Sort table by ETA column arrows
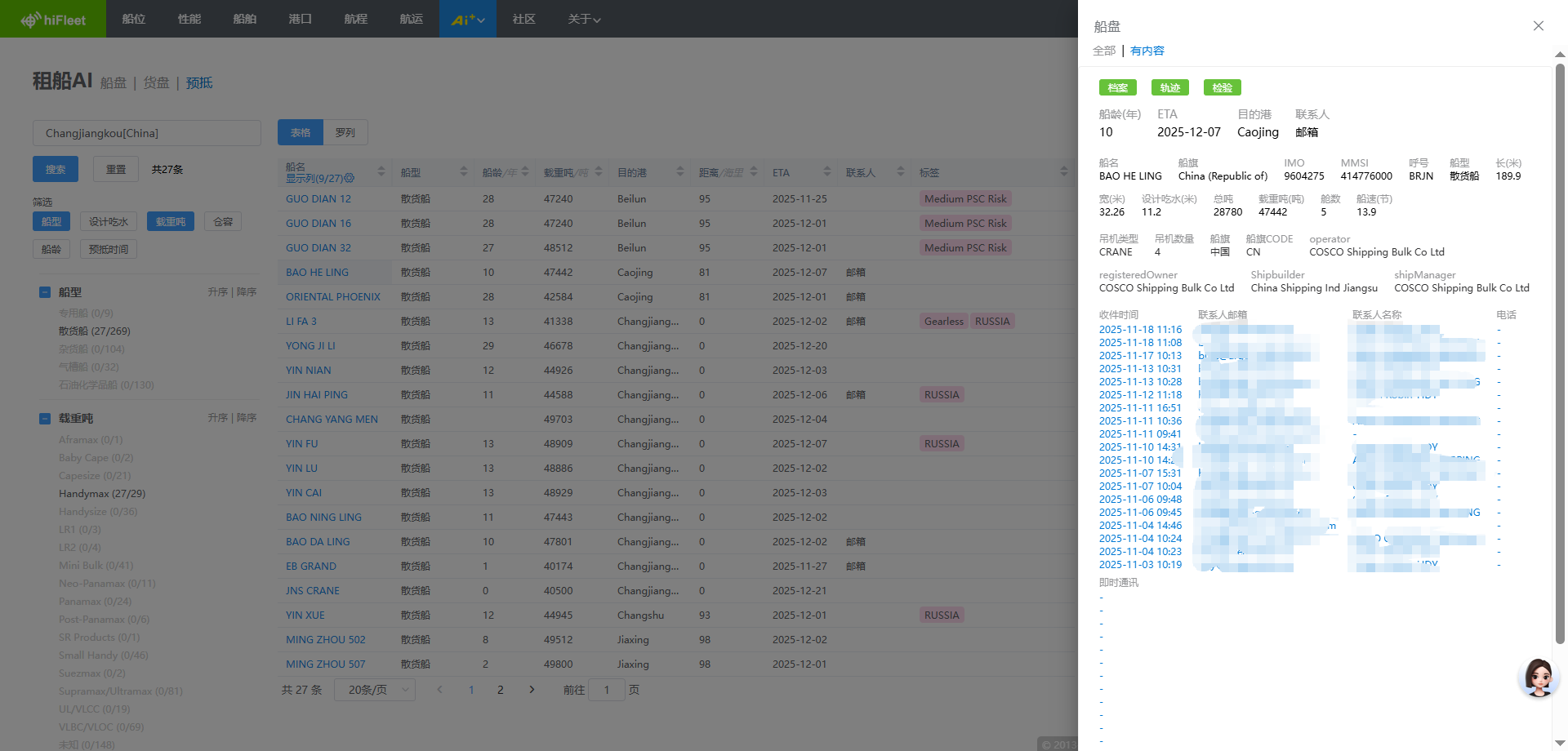This screenshot has width=1568, height=751. [826, 172]
